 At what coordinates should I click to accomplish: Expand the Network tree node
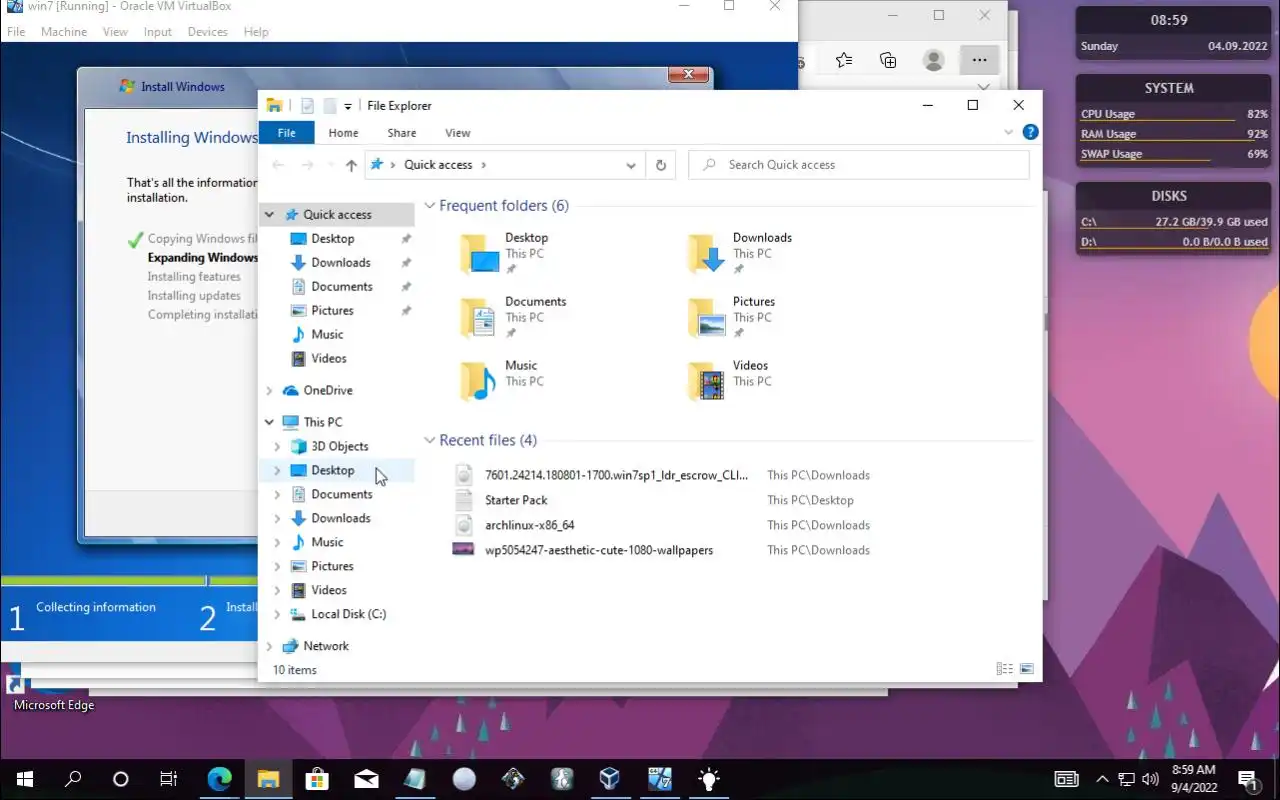click(x=269, y=647)
